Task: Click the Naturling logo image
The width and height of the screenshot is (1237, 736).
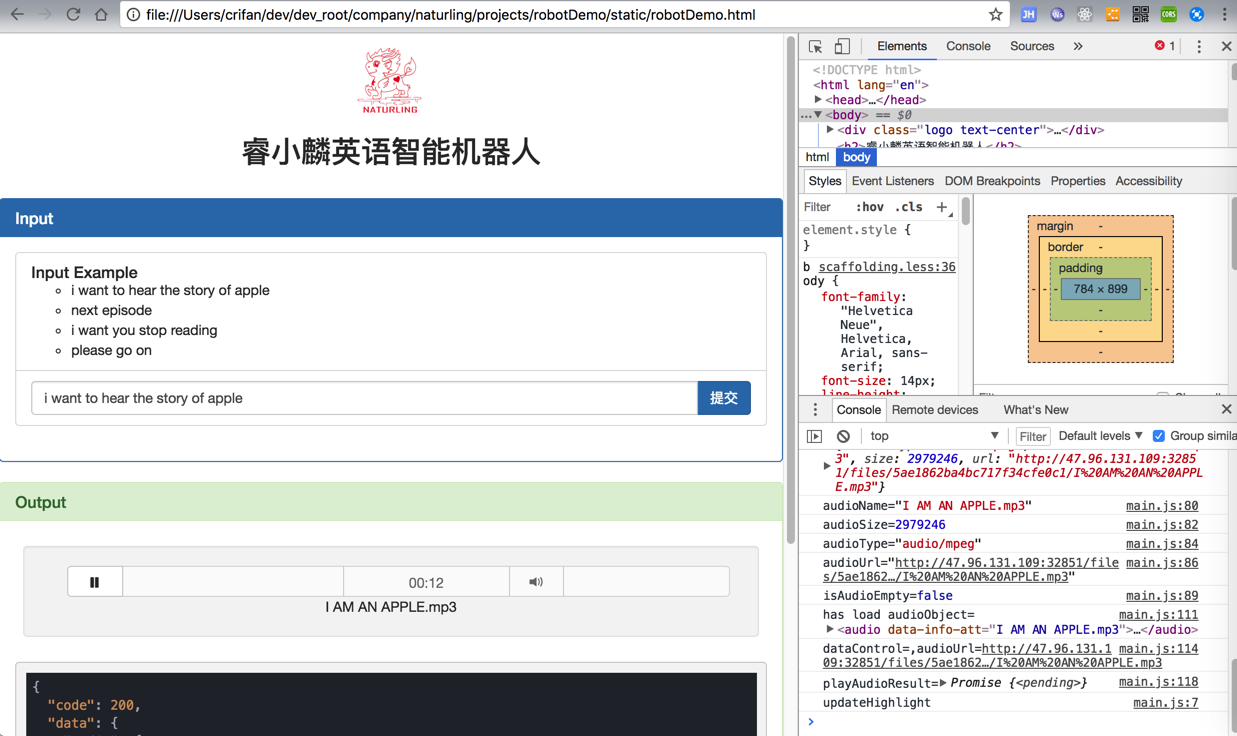Action: [x=391, y=81]
